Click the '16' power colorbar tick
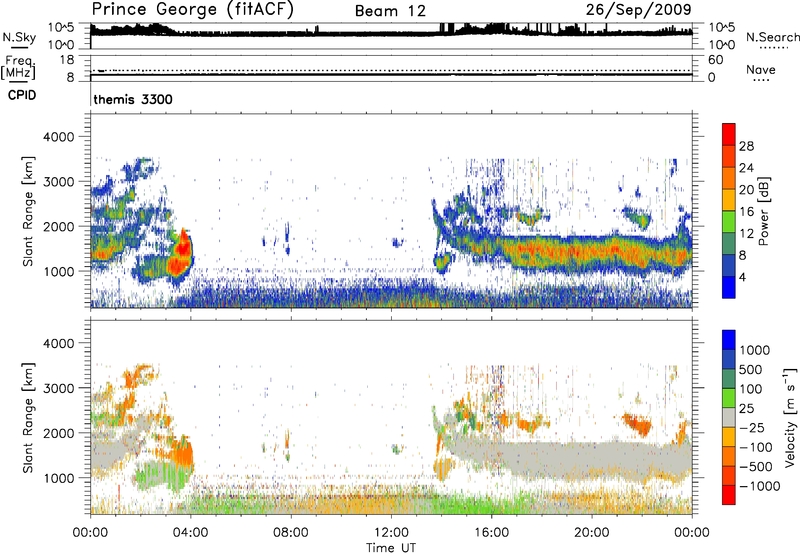Screen dimensions: 800x554 746,212
